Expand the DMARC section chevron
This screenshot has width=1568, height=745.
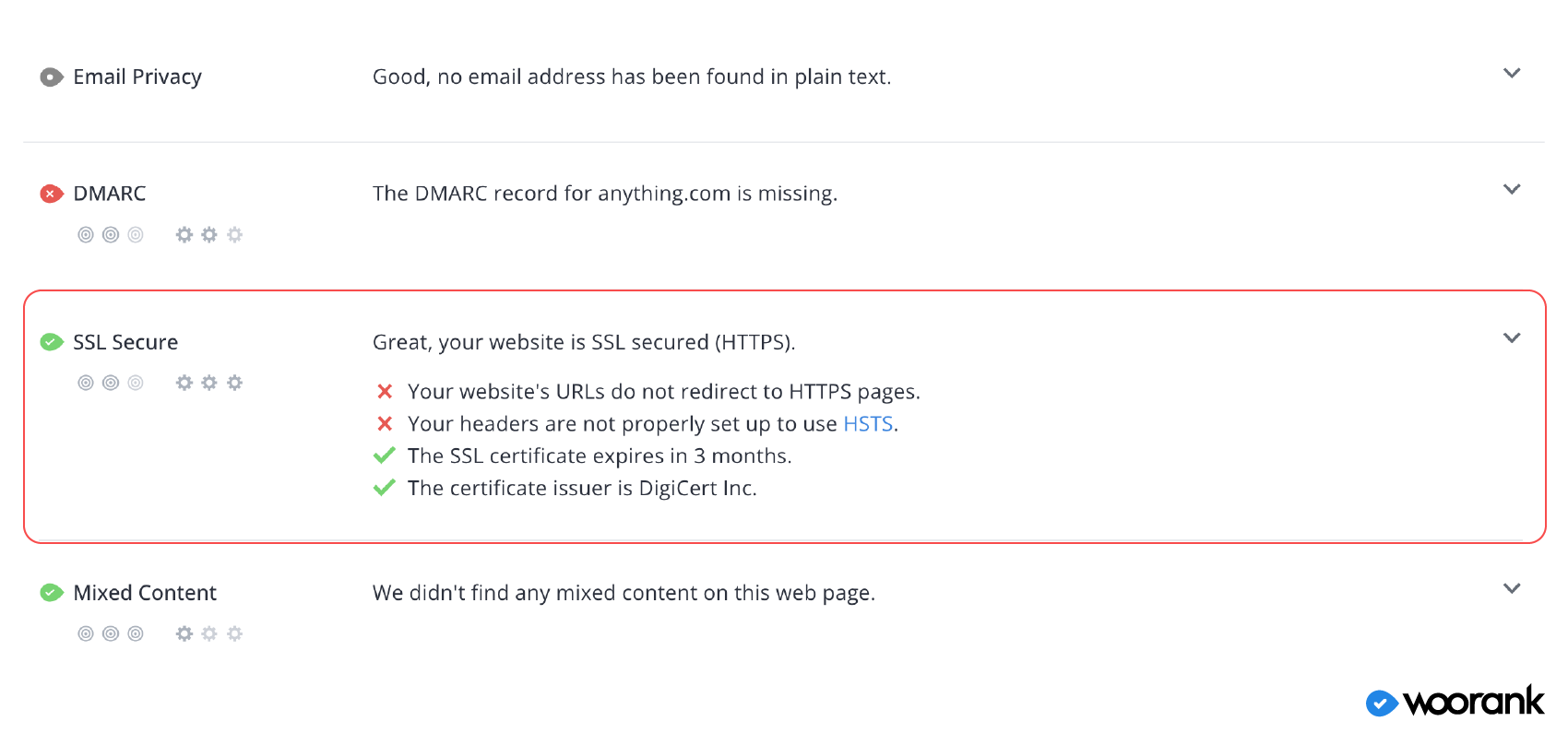click(1512, 189)
